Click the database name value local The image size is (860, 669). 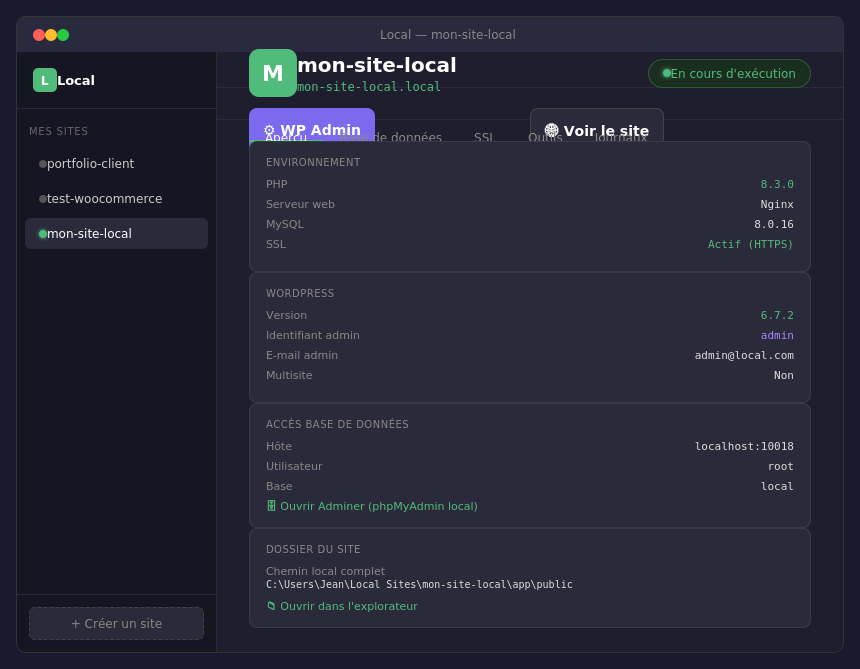click(777, 486)
